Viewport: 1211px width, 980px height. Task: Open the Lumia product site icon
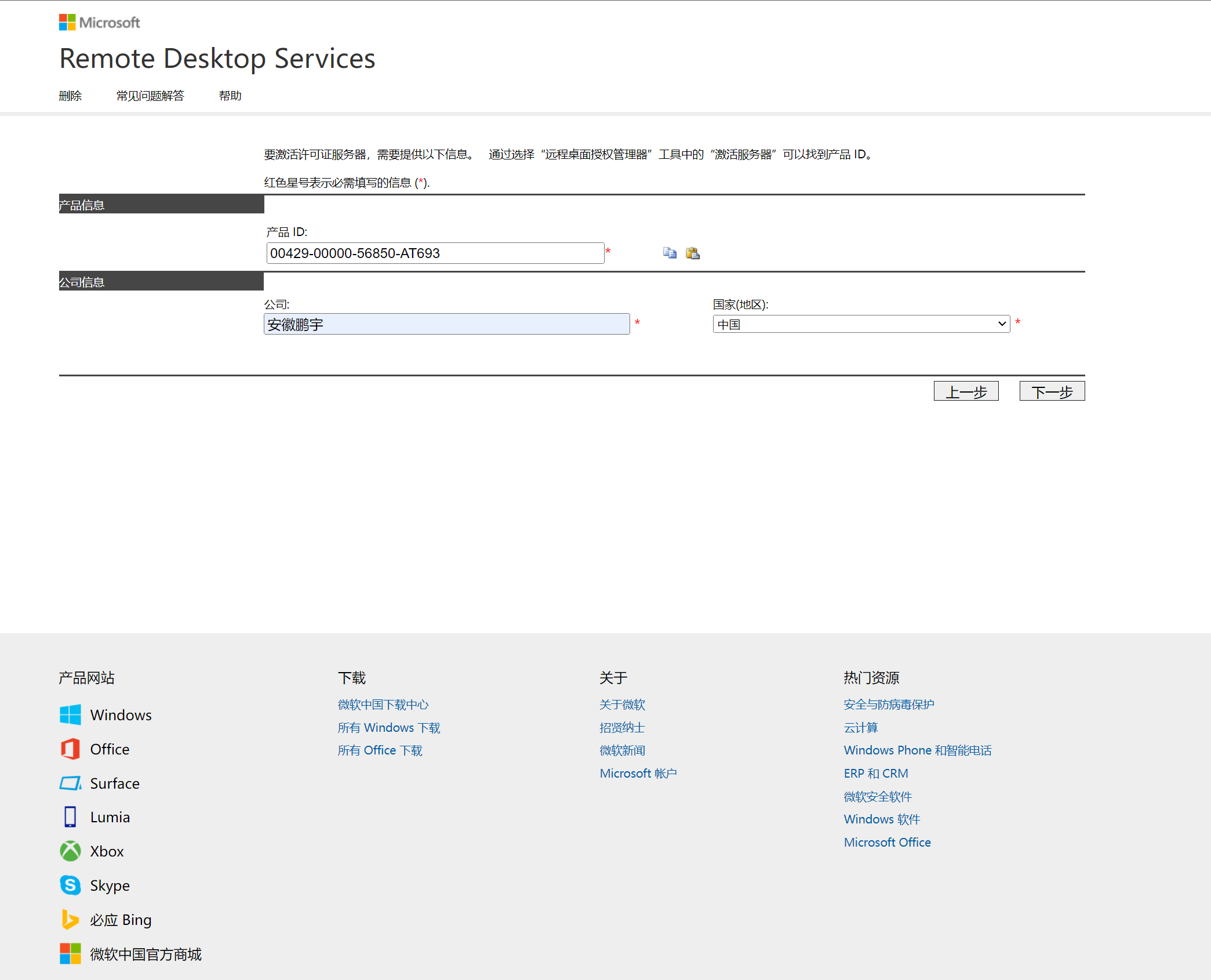tap(70, 816)
